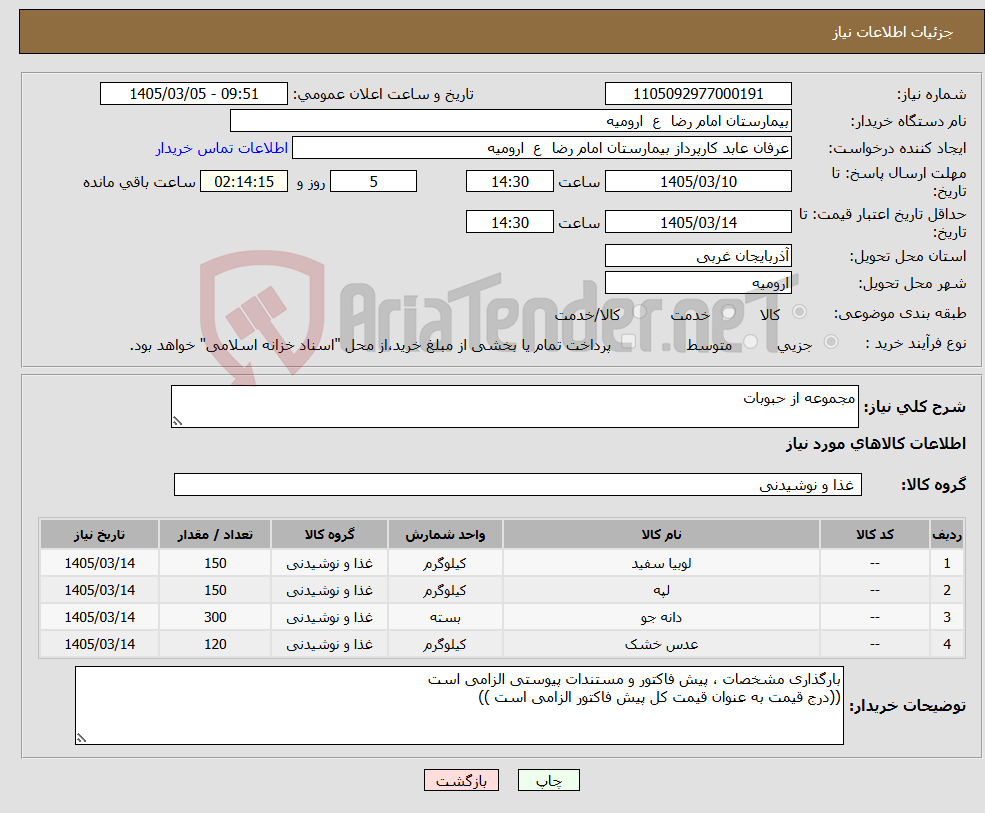Click the price validity time 14:30 field
The height and width of the screenshot is (813, 985).
coord(509,222)
